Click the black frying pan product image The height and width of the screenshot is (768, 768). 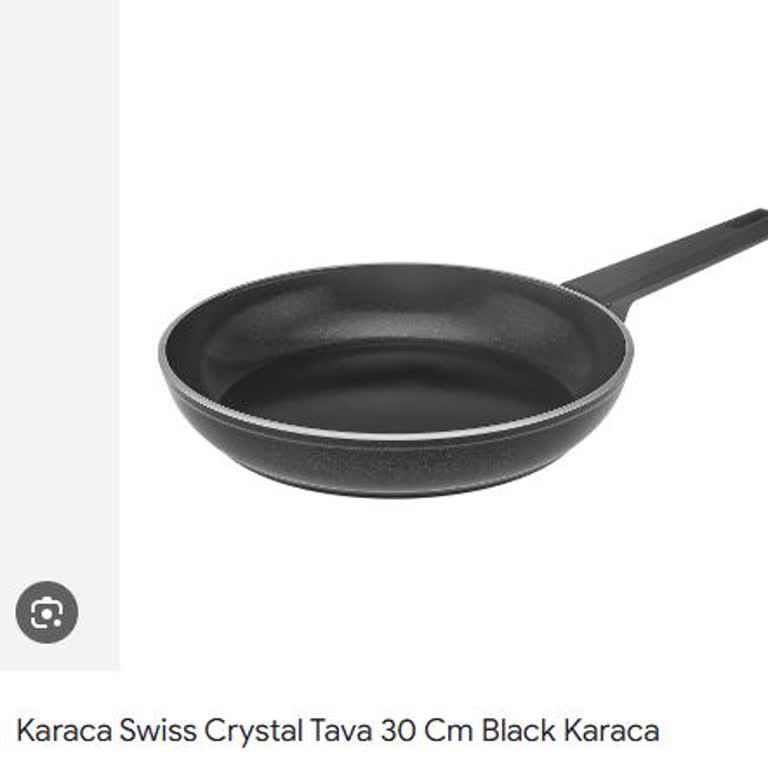click(x=463, y=353)
